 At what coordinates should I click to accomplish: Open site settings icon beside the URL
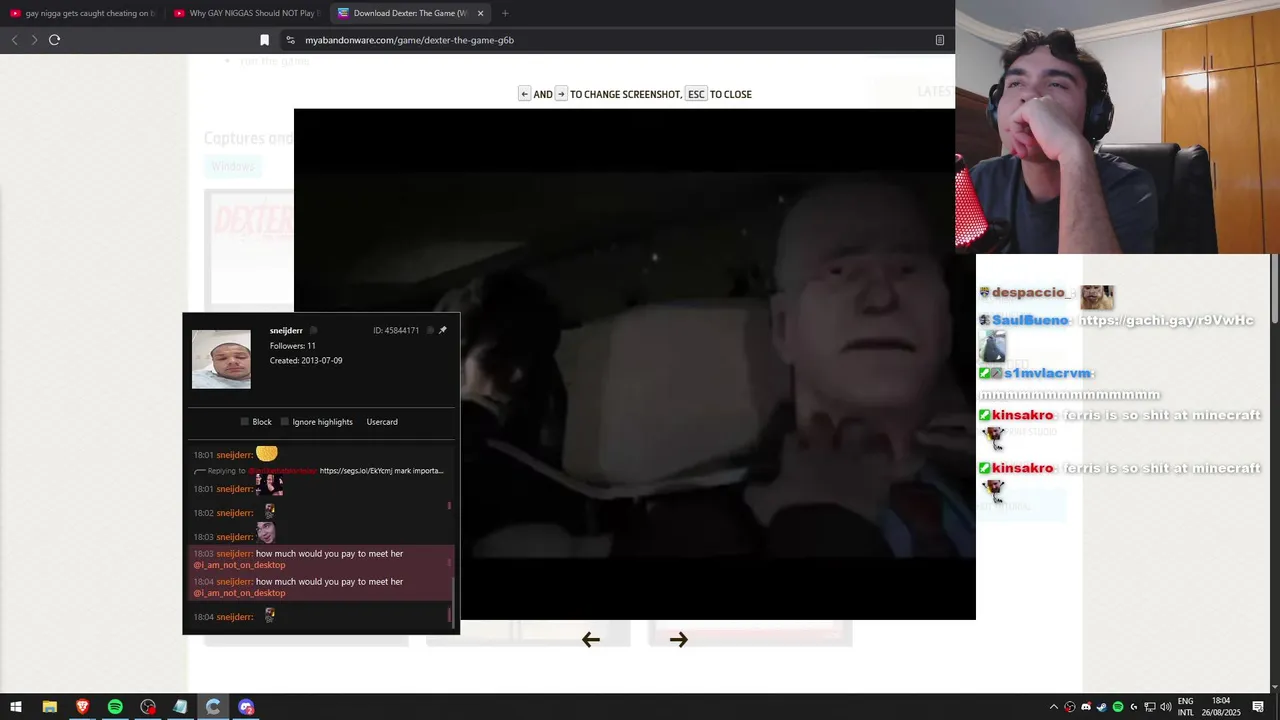click(x=290, y=40)
